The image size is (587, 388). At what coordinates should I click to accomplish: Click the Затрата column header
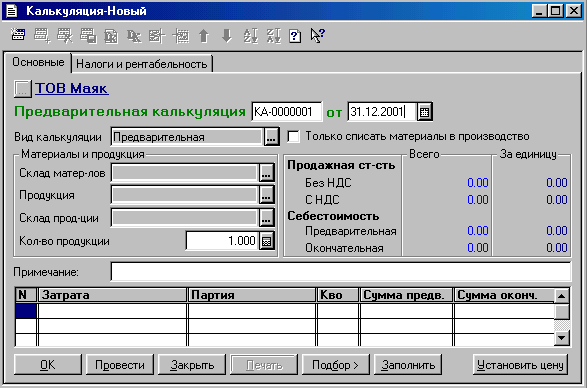click(x=112, y=295)
